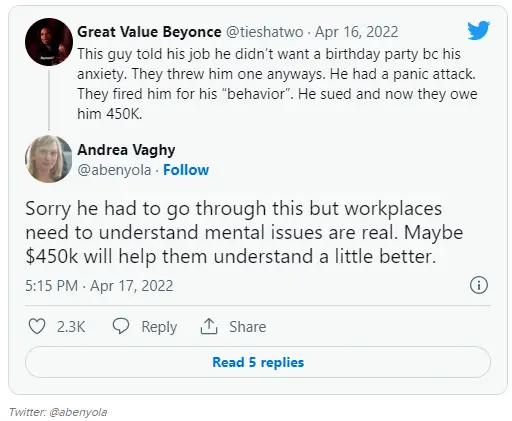512x421 pixels.
Task: Open the @tieshatwo handle link
Action: pos(265,32)
